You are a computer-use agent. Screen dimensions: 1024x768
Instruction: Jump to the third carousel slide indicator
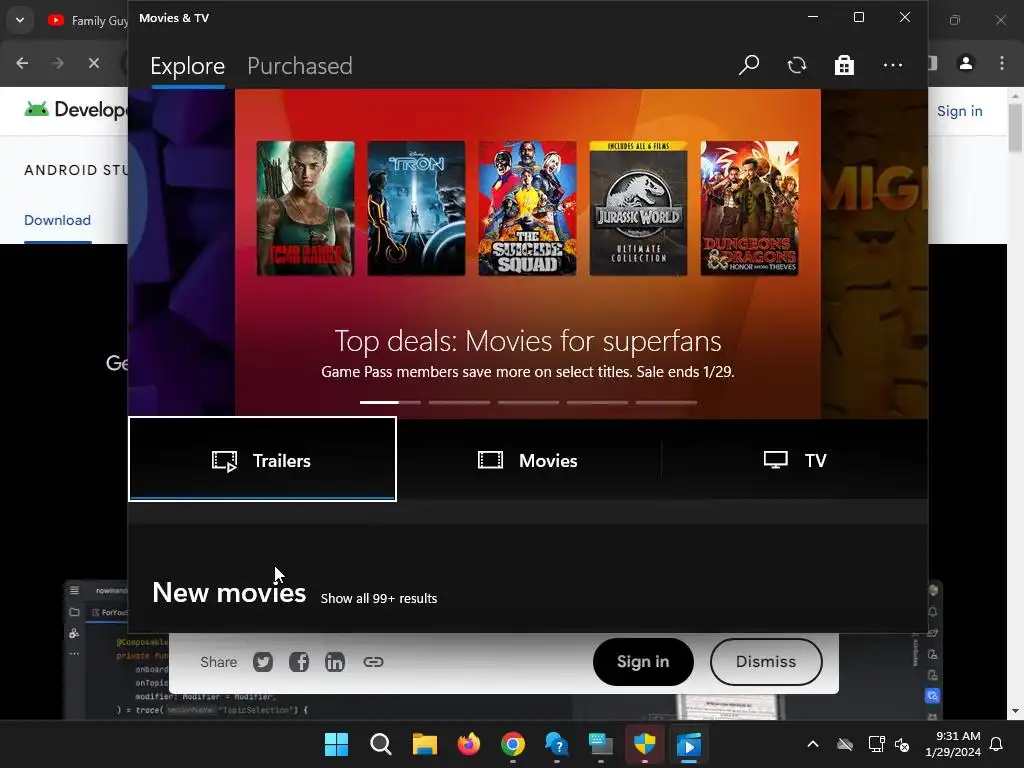pyautogui.click(x=528, y=402)
